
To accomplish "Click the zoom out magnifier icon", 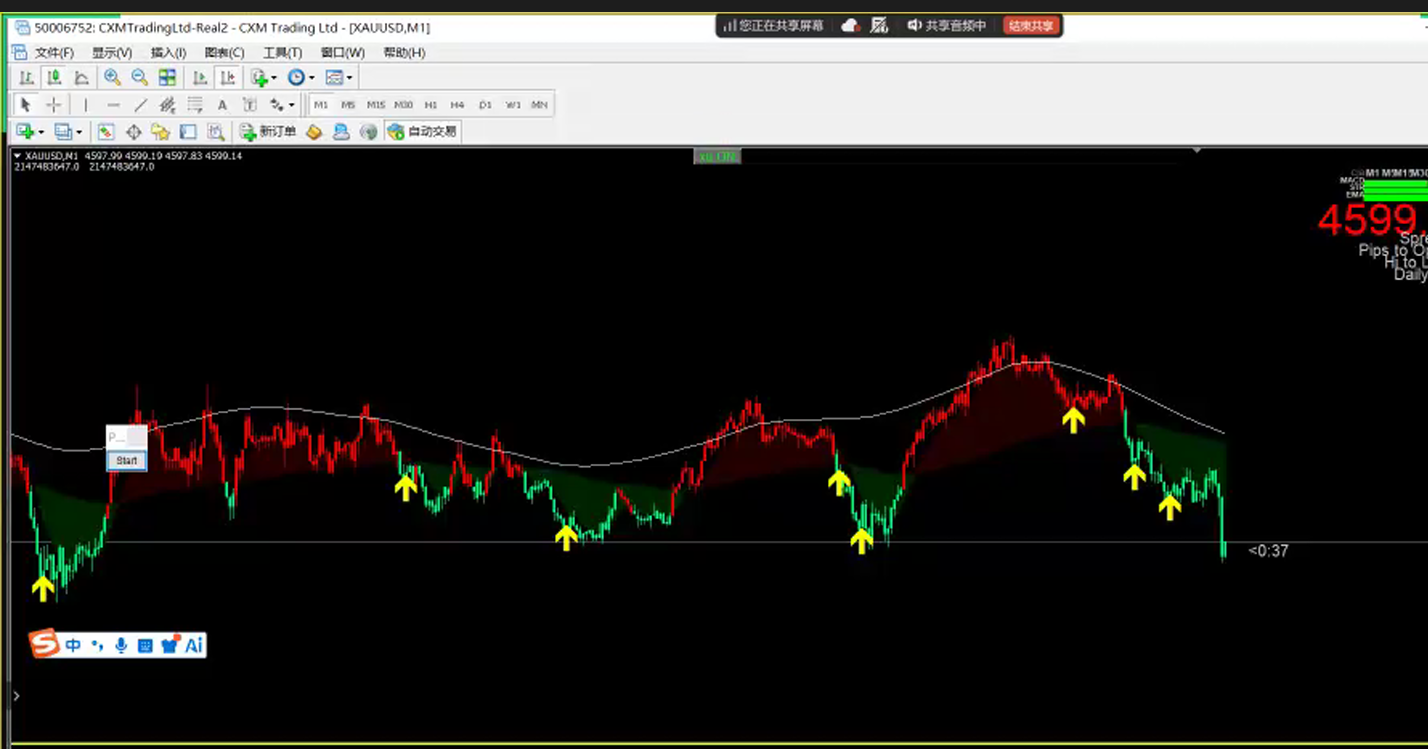I will tap(139, 78).
